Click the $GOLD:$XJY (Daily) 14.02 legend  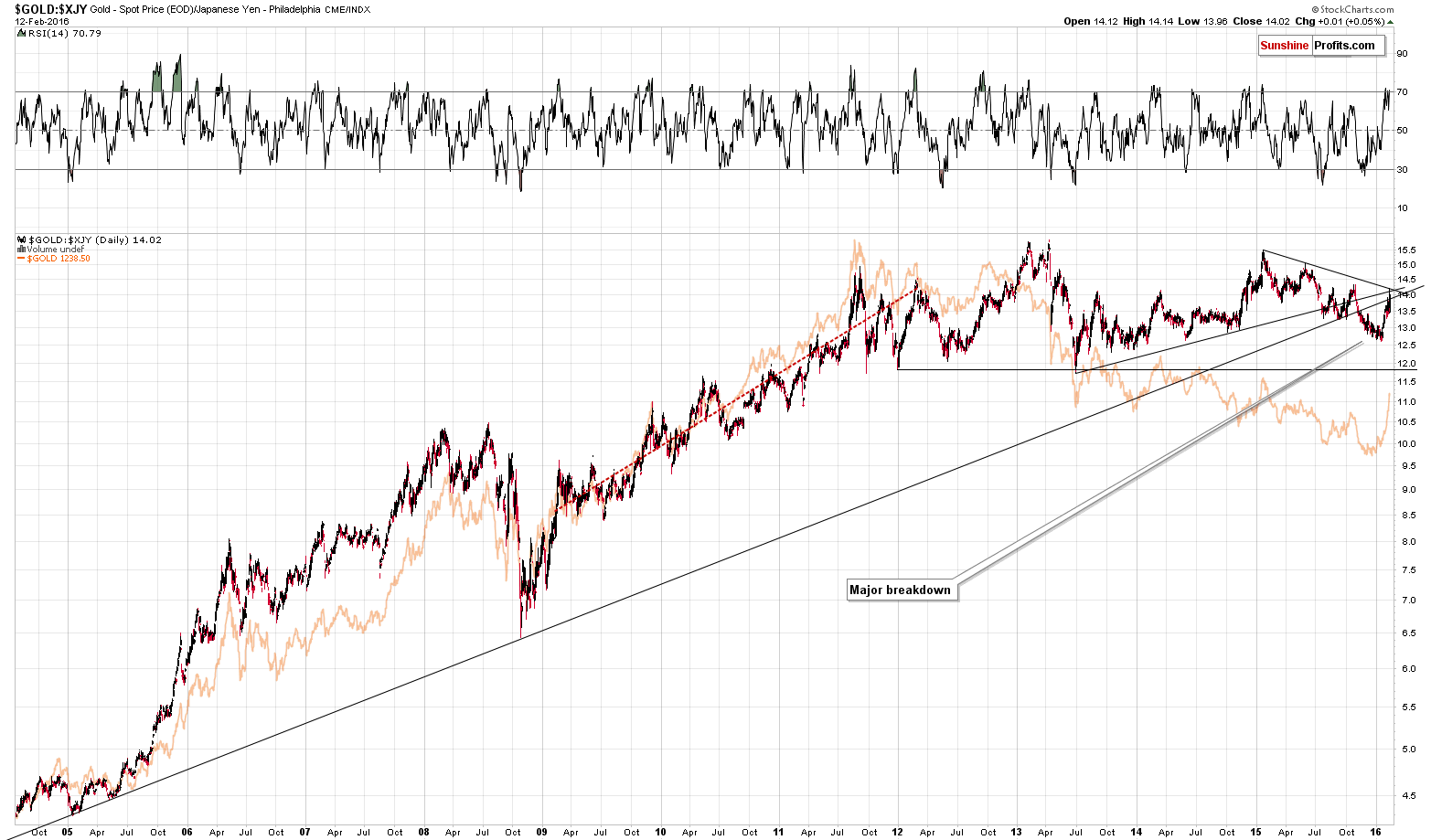pyautogui.click(x=95, y=240)
